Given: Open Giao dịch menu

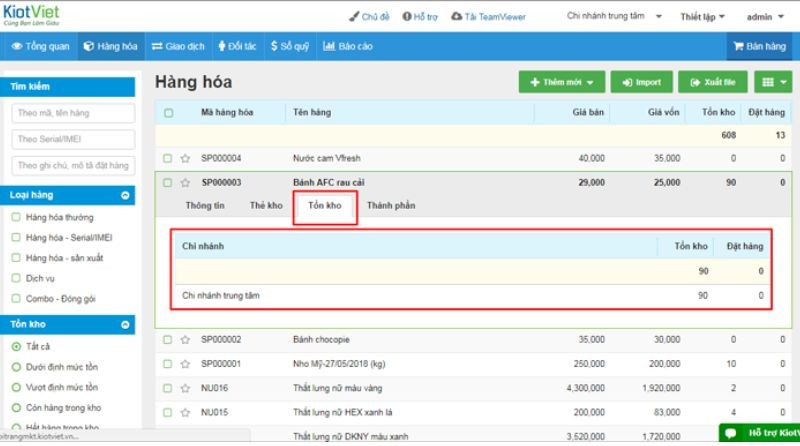Looking at the screenshot, I should pos(178,46).
